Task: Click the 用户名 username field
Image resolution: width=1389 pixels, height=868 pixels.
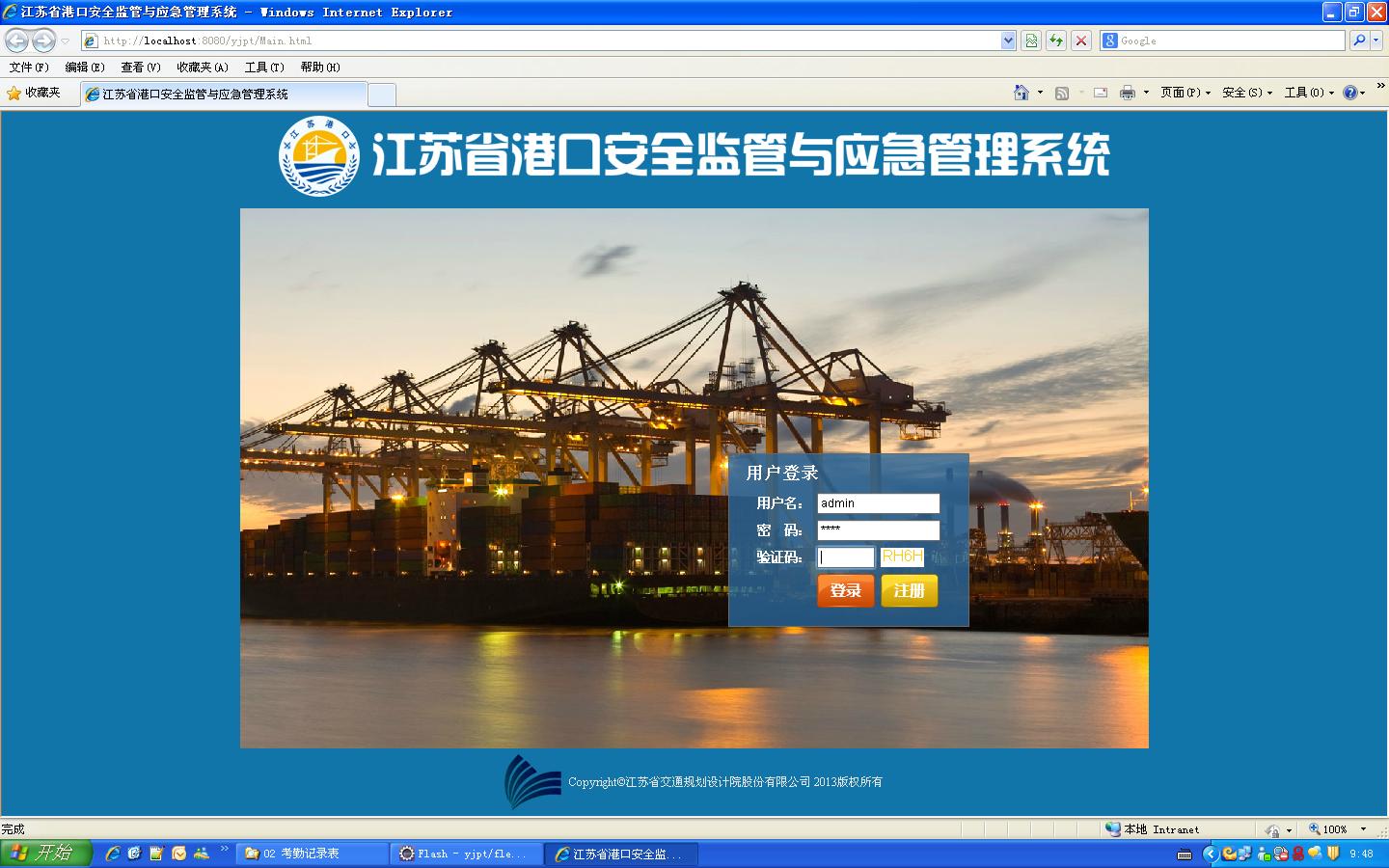Action: pyautogui.click(x=878, y=503)
